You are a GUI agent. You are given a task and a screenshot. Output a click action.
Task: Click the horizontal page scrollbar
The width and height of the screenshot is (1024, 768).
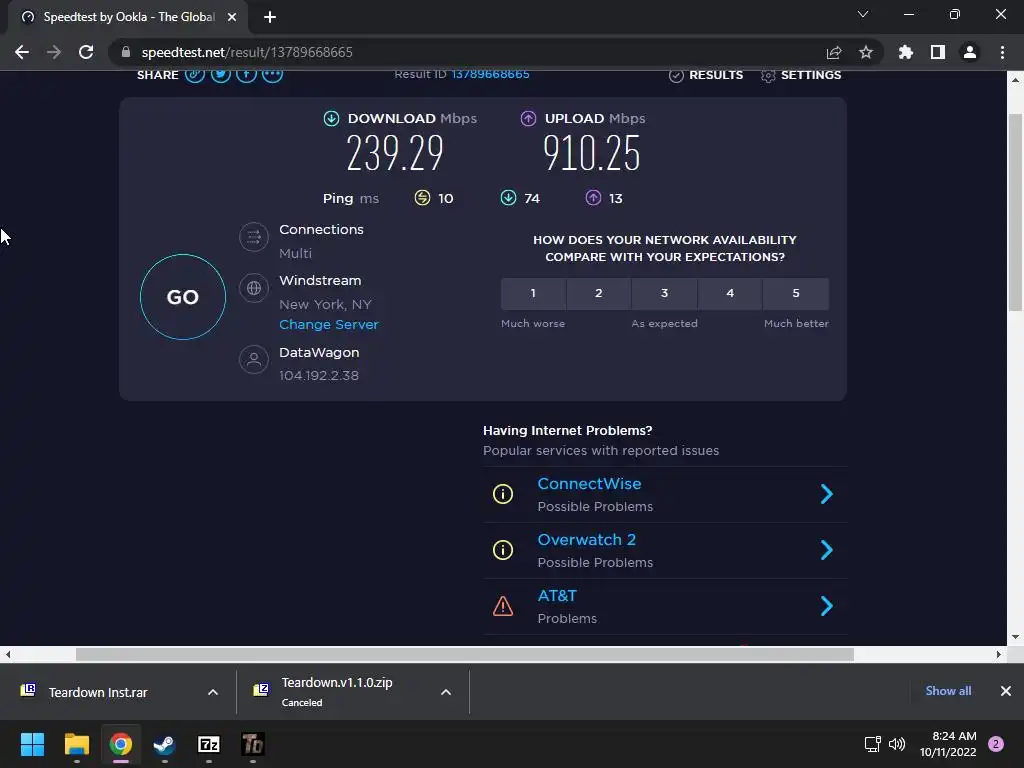(464, 654)
